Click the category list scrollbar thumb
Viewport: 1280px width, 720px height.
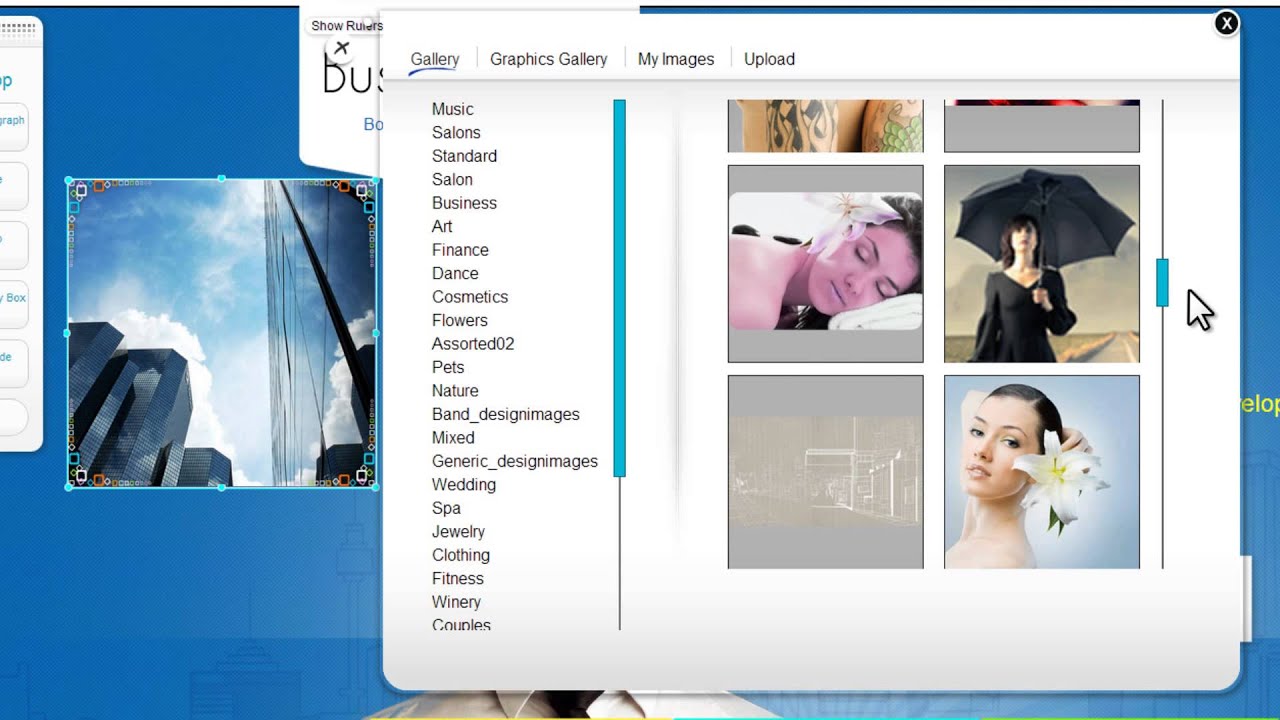620,288
